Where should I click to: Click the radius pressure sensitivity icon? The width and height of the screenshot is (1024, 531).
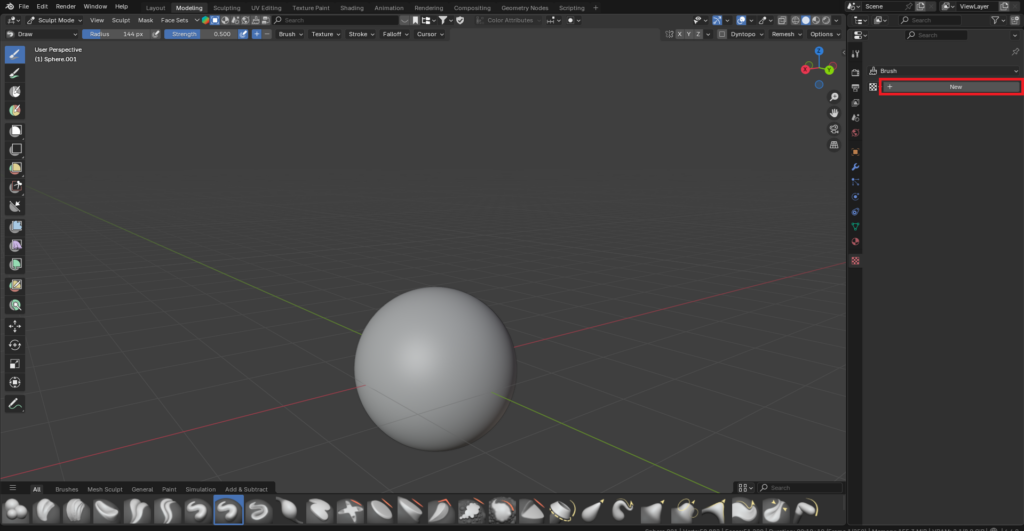point(156,34)
